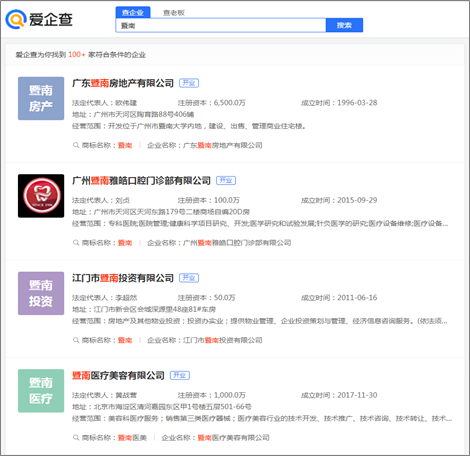This screenshot has width=470, height=456.
Task: Click address 广州市天河区陶育路88号406铺
Action: point(144,115)
